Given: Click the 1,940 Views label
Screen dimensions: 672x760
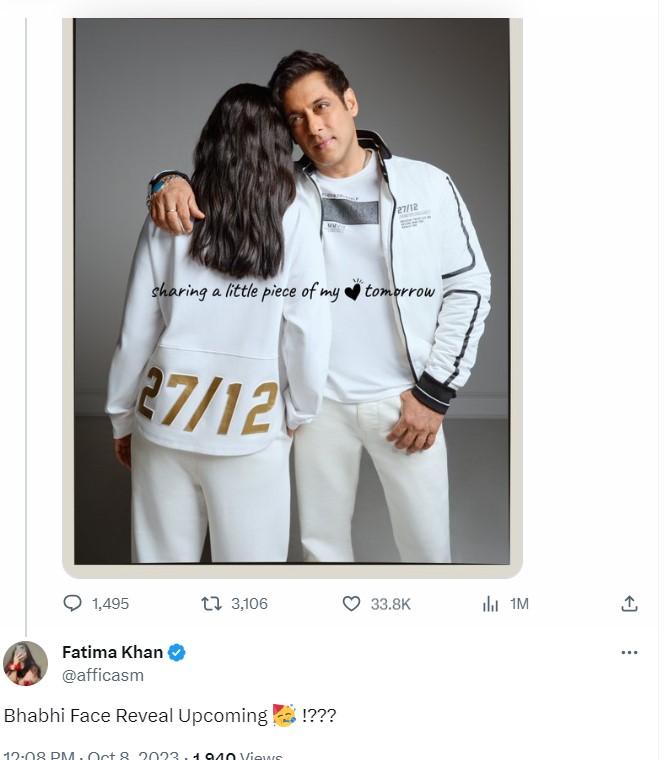Looking at the screenshot, I should pyautogui.click(x=238, y=755).
